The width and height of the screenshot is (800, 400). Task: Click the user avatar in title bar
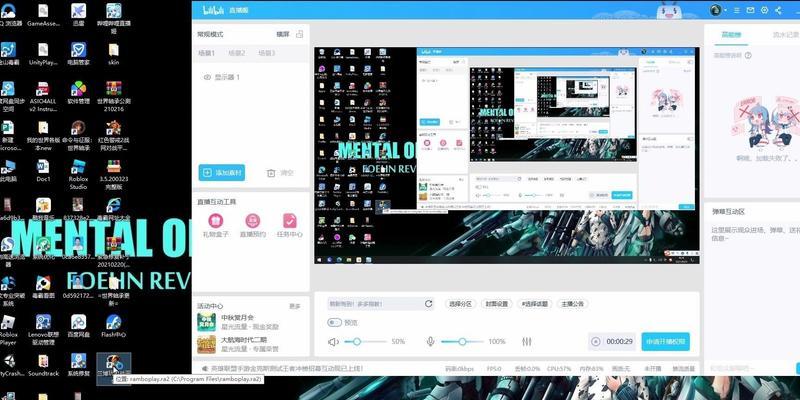pos(715,10)
